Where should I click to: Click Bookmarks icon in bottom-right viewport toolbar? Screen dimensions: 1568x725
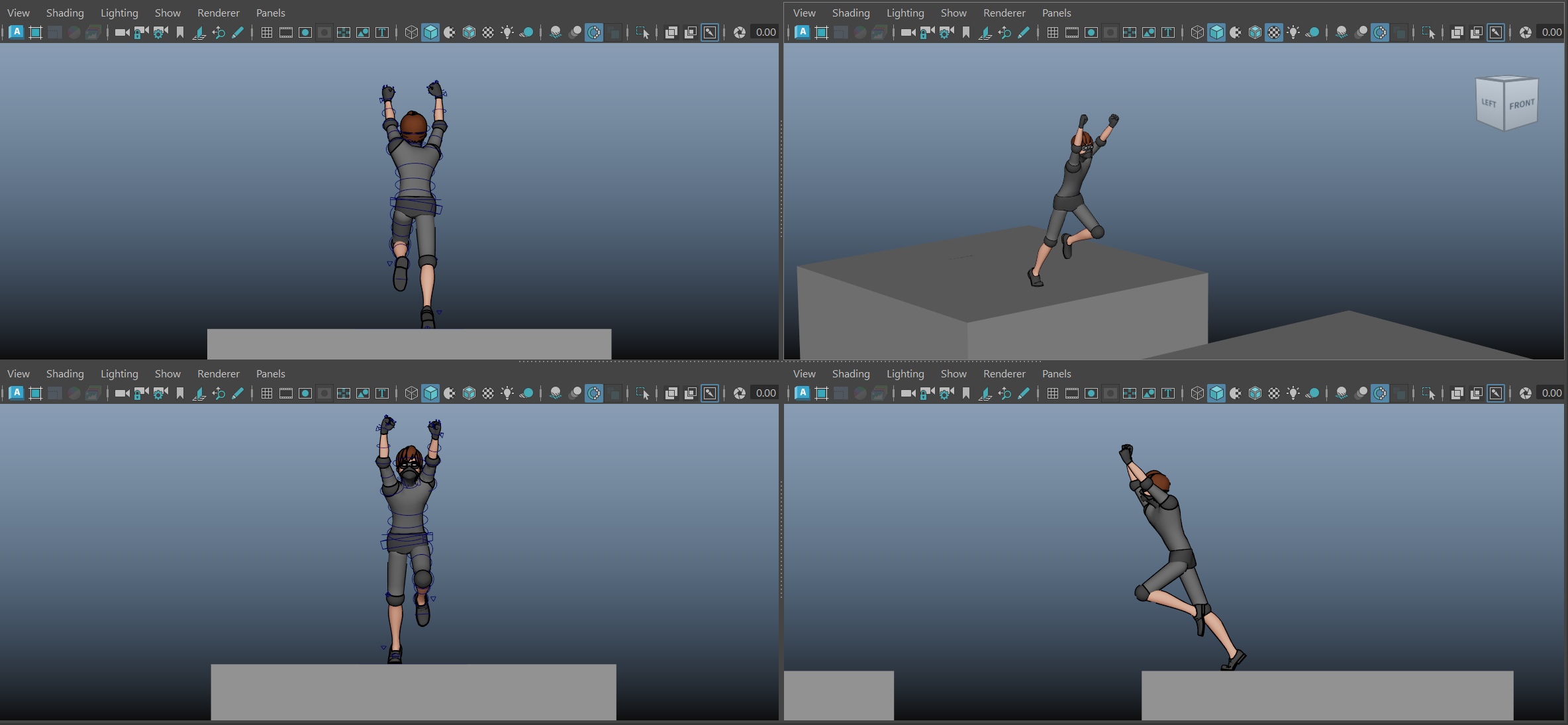click(965, 393)
